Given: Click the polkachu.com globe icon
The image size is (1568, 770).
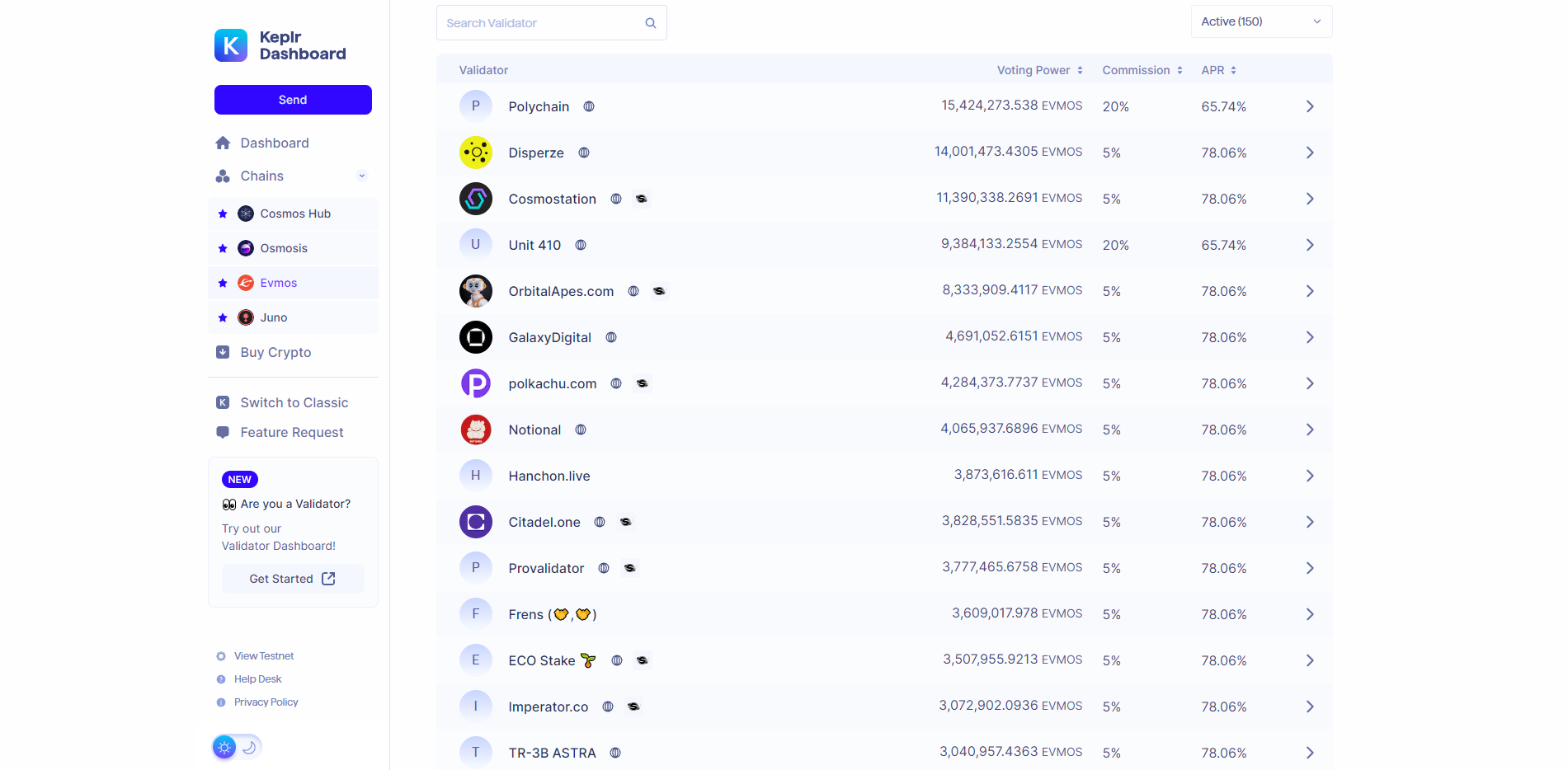Looking at the screenshot, I should [x=616, y=383].
